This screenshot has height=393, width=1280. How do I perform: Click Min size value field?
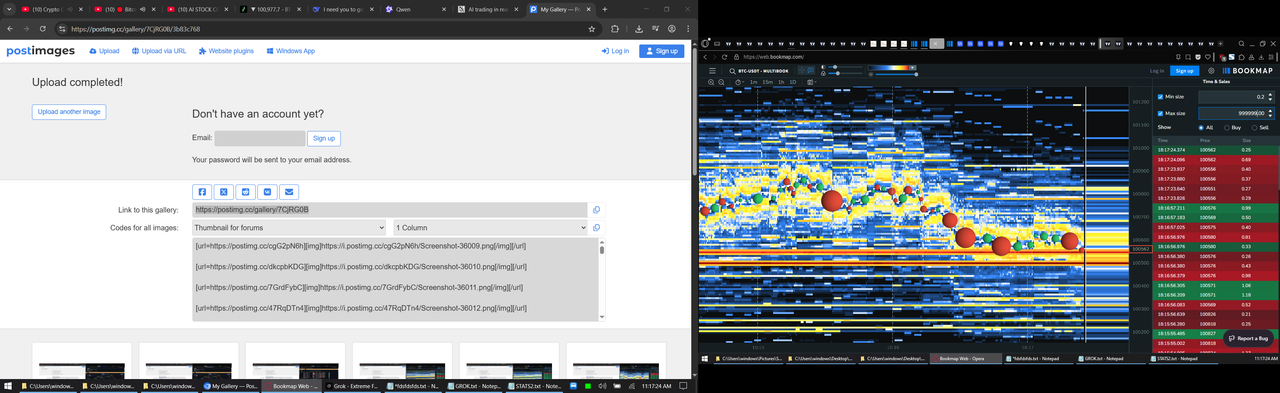[1236, 97]
